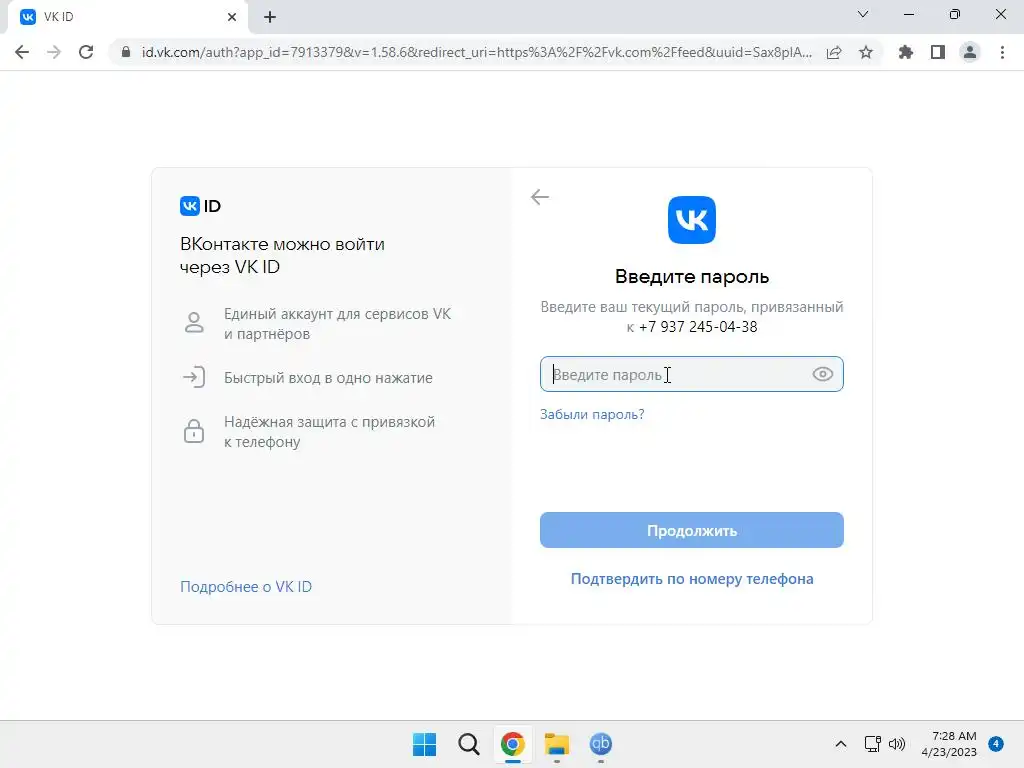Bookmark this page with star icon

pyautogui.click(x=866, y=52)
